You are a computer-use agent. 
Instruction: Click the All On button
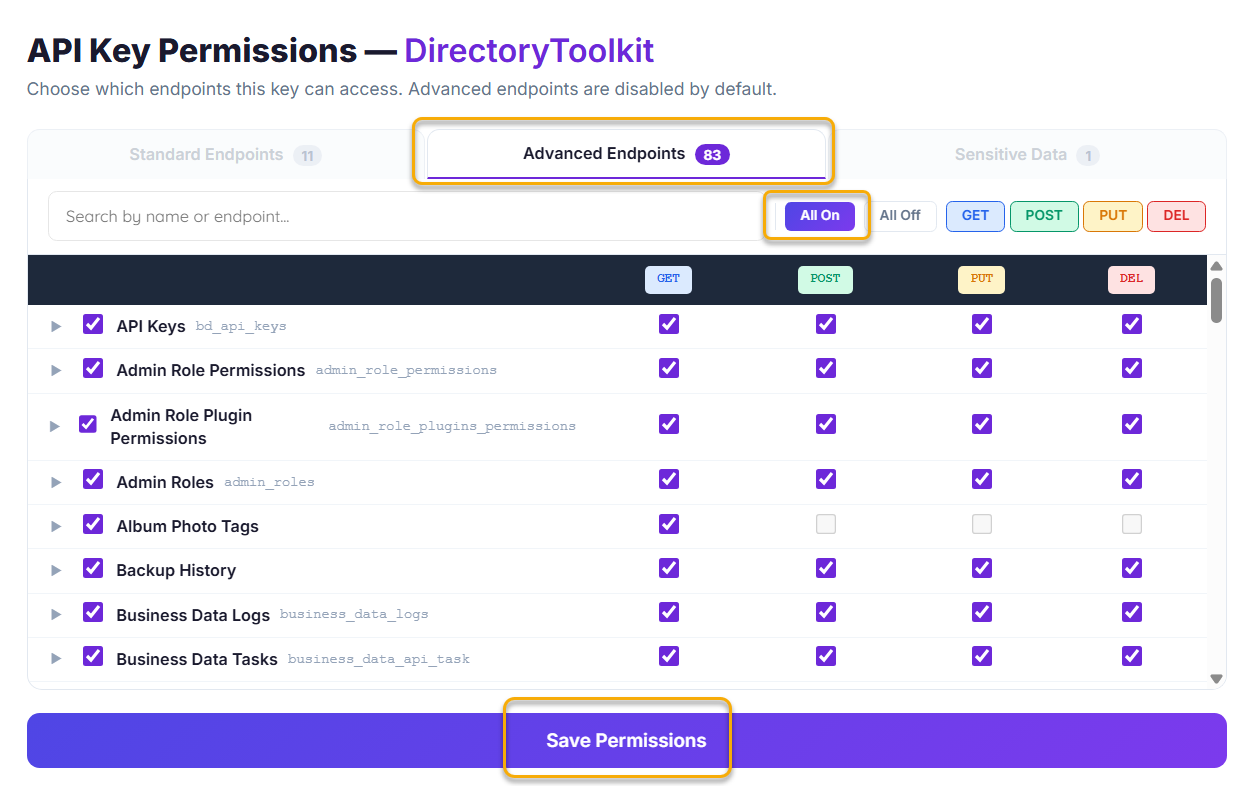coord(820,216)
